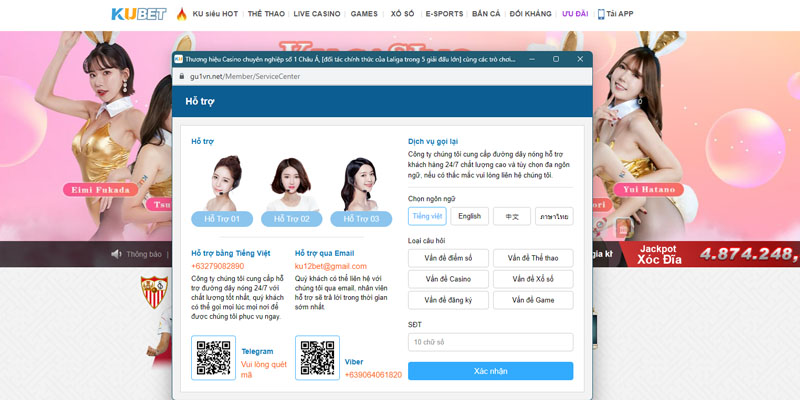Click the KUBET logo

click(x=139, y=14)
